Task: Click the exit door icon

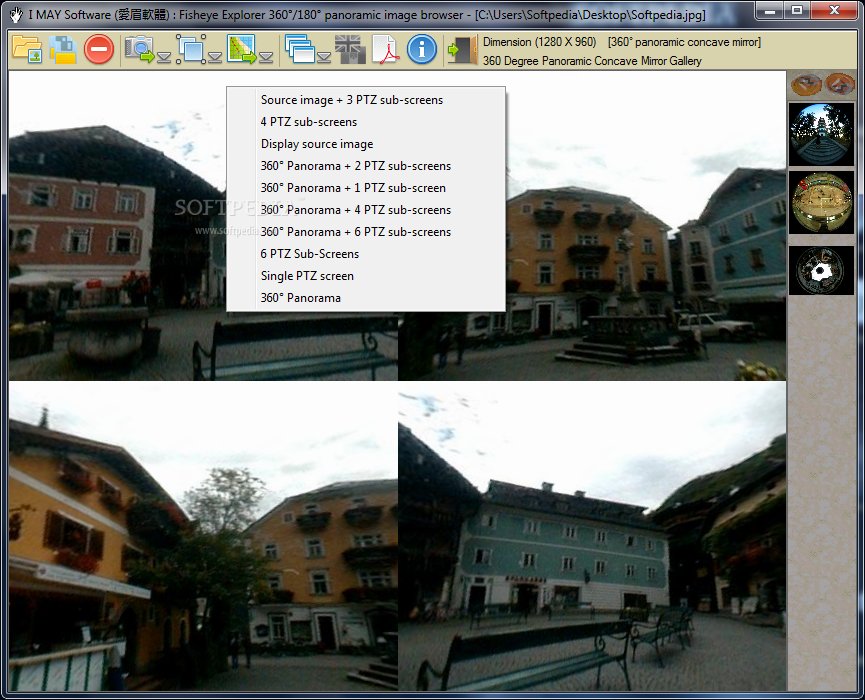Action: tap(462, 51)
